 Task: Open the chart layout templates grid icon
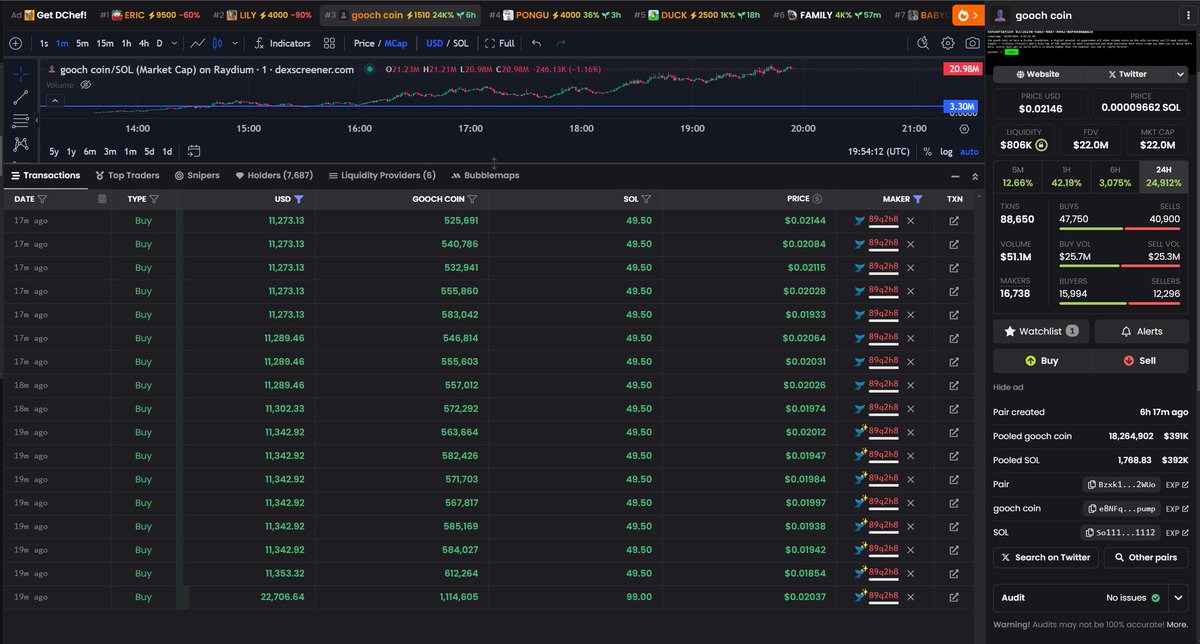coord(330,43)
